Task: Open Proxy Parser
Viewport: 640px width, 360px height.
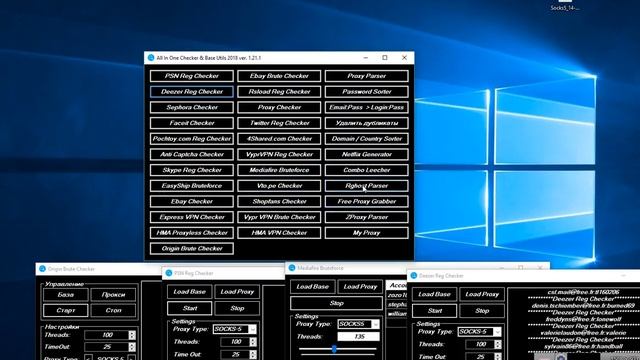Action: click(367, 76)
